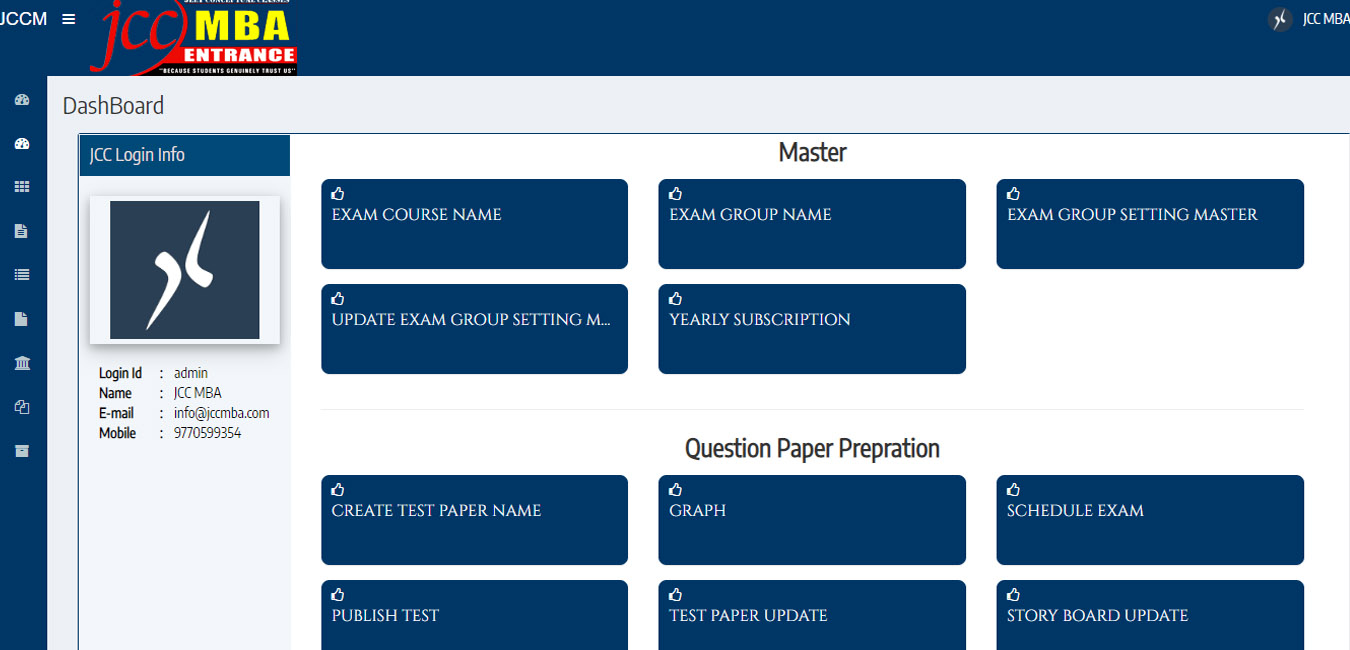This screenshot has height=650, width=1350.
Task: Select the archive box icon in sidebar
Action: [x=22, y=451]
